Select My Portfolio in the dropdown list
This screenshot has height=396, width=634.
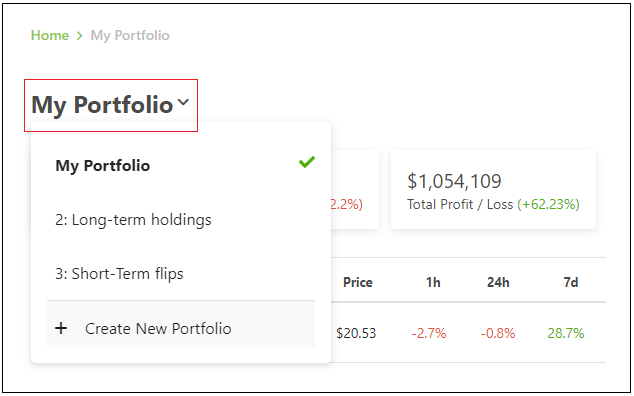[x=181, y=165]
